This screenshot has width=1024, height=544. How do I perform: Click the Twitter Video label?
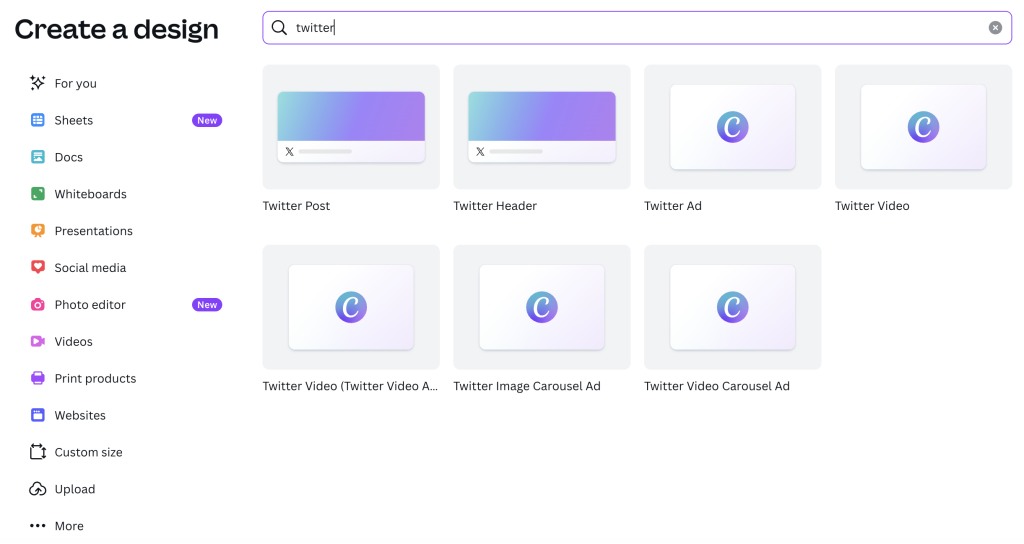tap(872, 206)
